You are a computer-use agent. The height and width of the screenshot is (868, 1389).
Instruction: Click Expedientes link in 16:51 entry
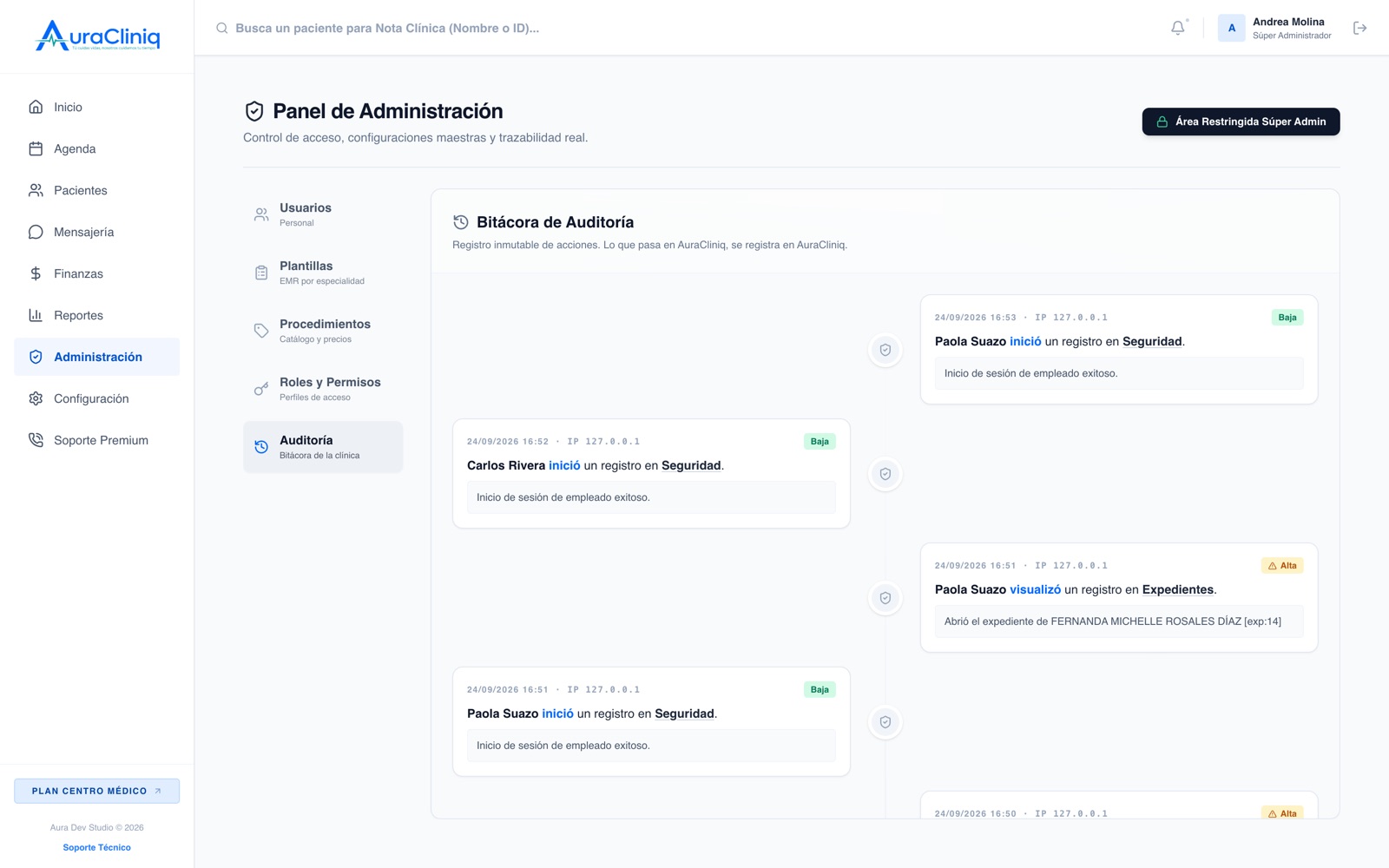1177,589
